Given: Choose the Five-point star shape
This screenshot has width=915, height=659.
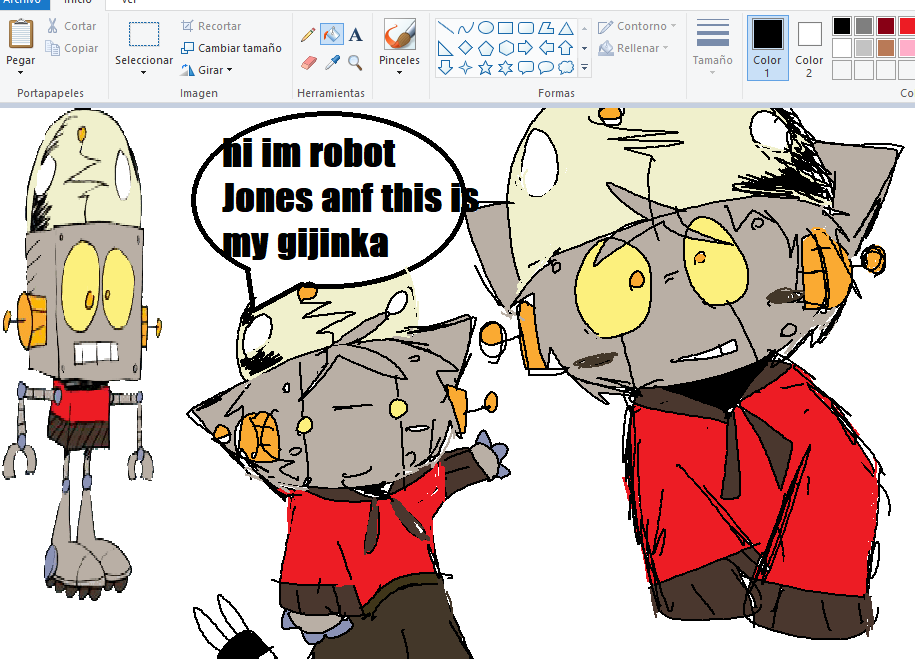Looking at the screenshot, I should pos(486,68).
